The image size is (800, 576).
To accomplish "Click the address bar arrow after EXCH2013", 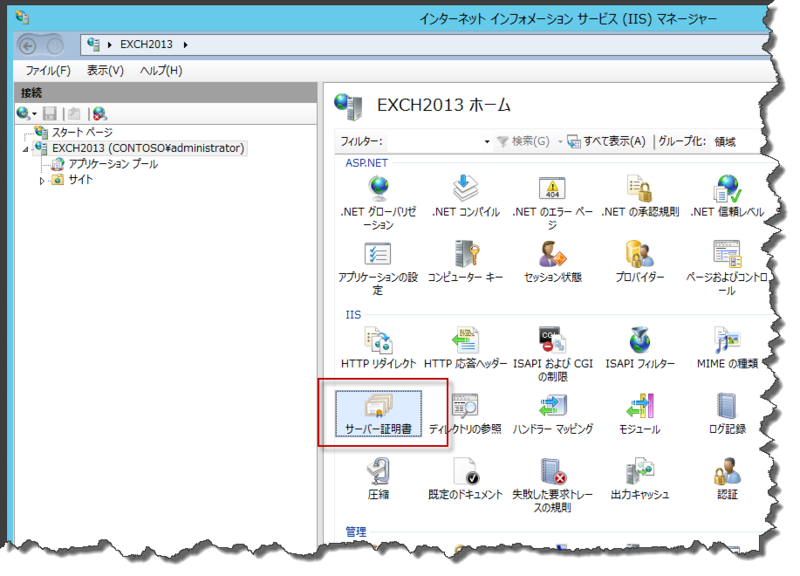I will pos(185,45).
